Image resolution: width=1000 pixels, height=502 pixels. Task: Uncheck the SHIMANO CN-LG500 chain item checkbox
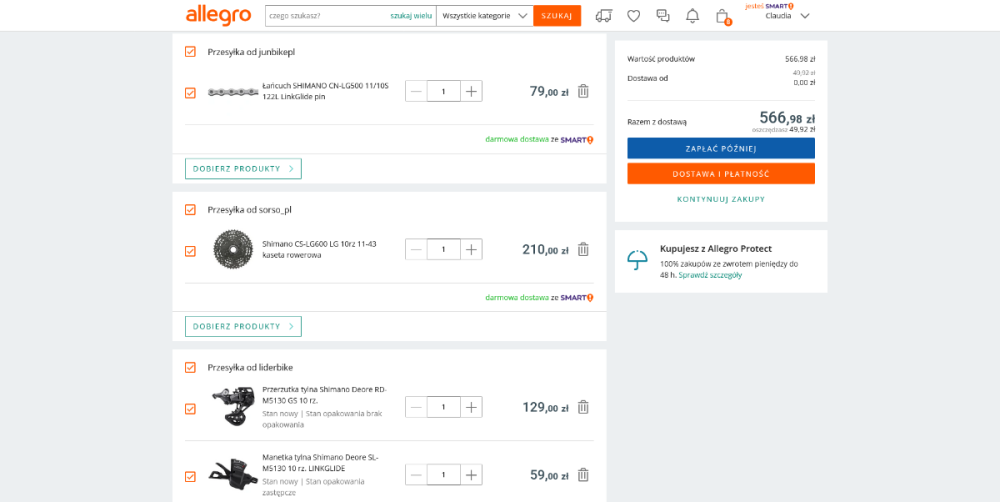[190, 93]
